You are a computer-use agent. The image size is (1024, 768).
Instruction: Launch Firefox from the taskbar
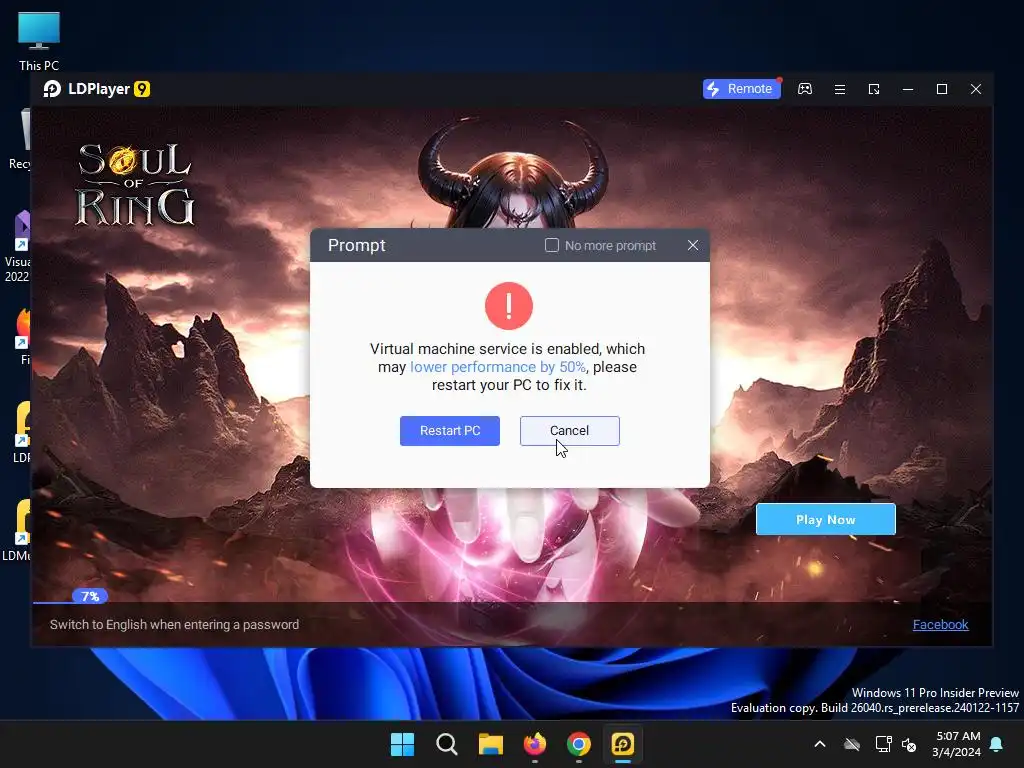click(535, 744)
